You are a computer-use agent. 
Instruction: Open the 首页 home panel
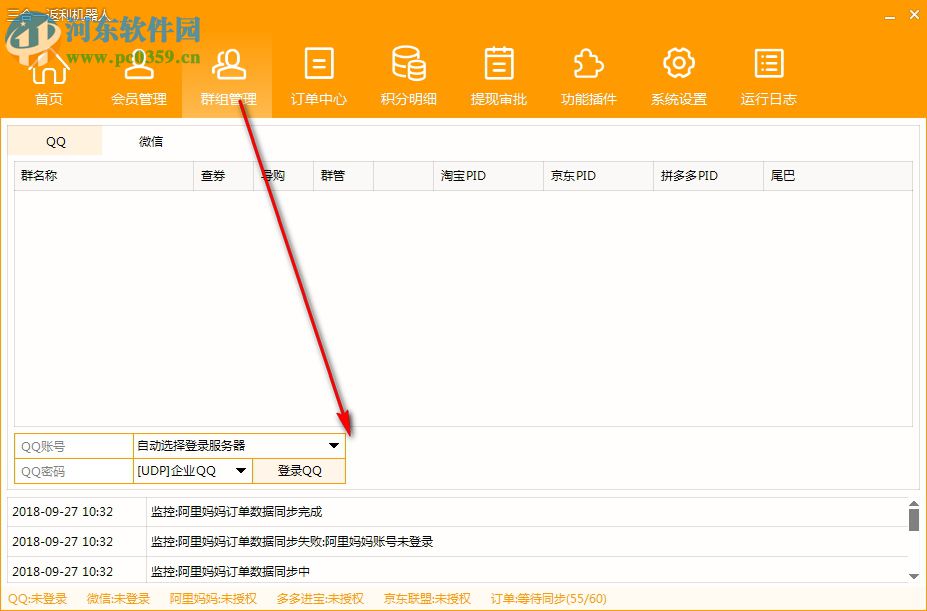tap(49, 75)
